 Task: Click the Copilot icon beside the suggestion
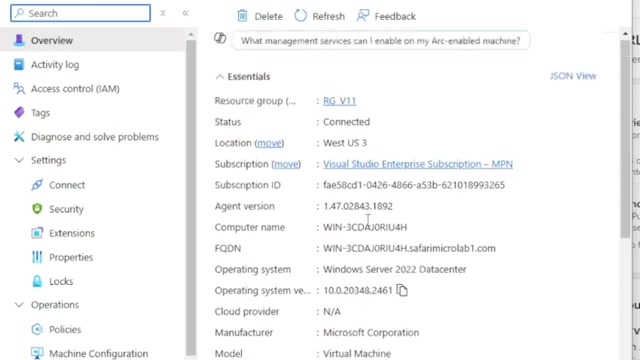[x=220, y=38]
